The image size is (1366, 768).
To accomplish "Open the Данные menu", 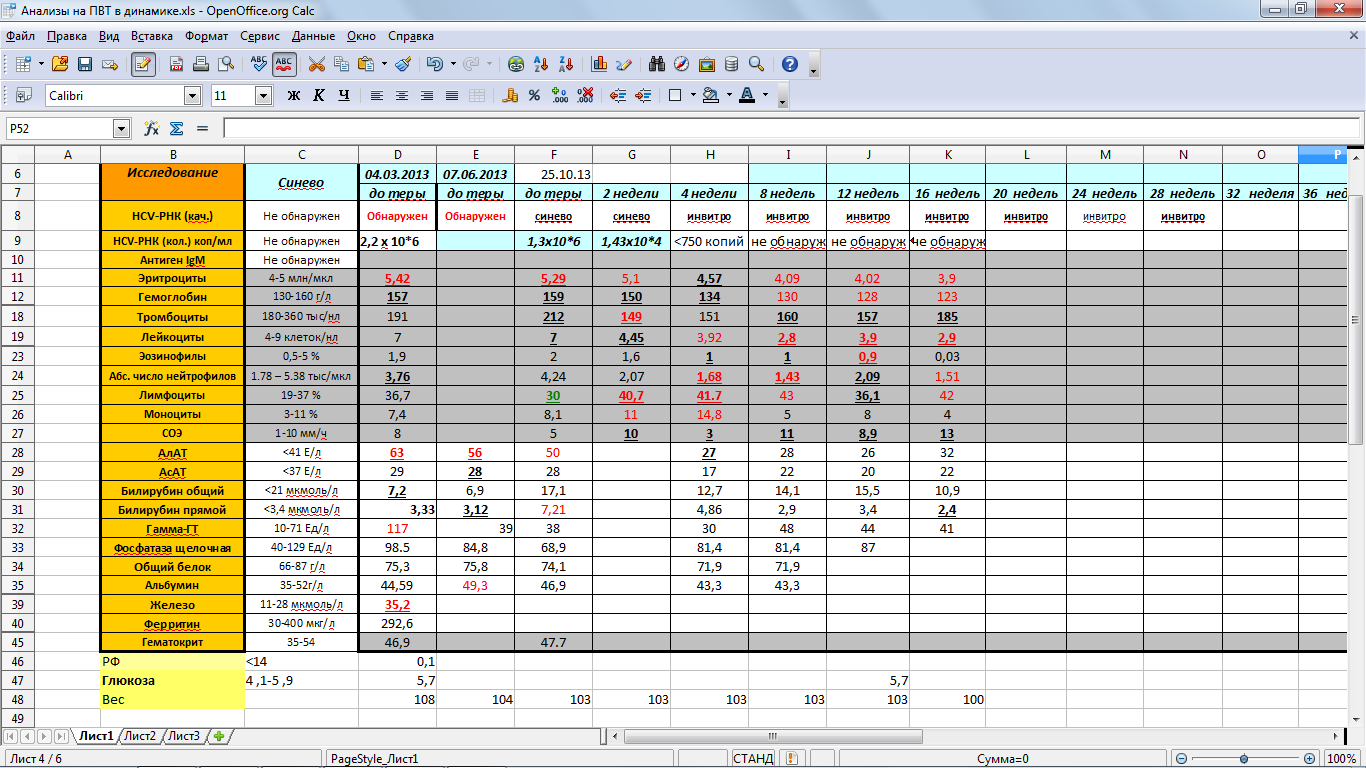I will 314,36.
